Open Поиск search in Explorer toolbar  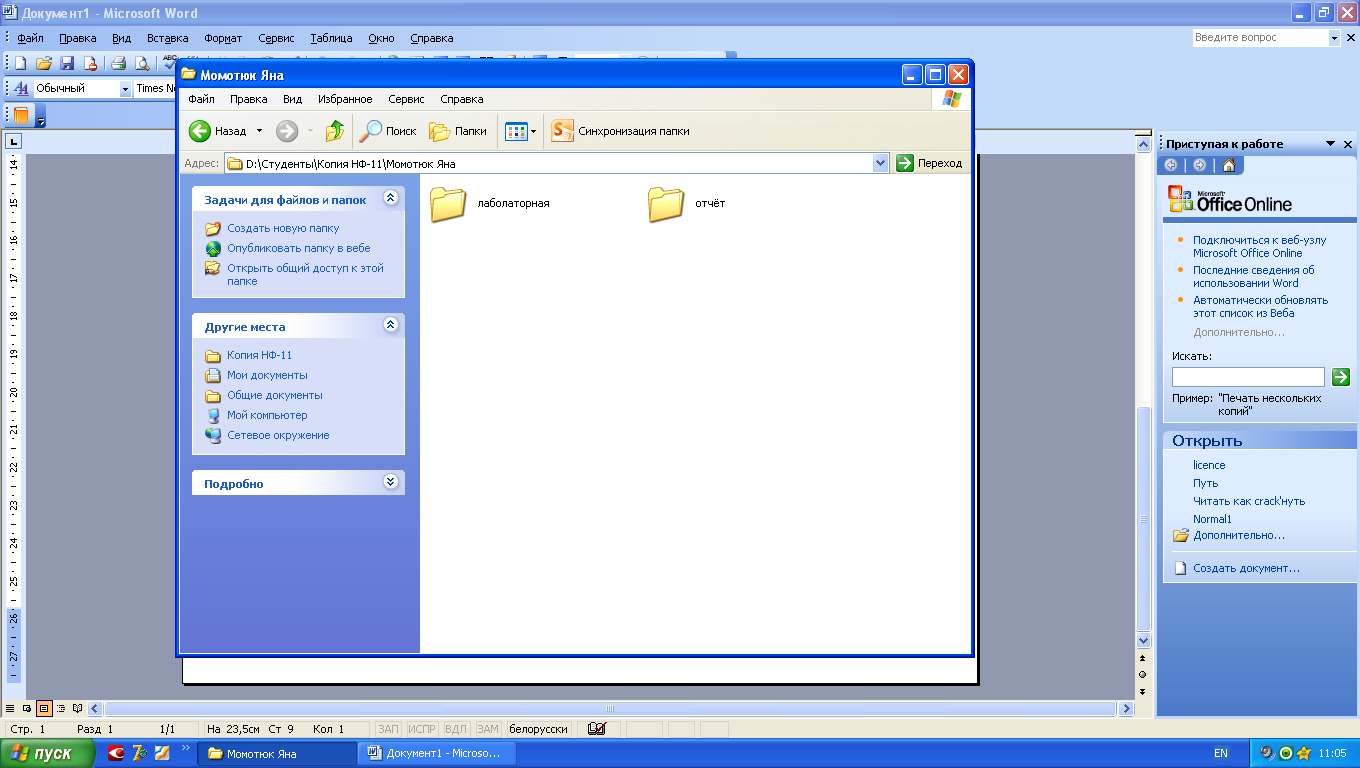tap(388, 131)
